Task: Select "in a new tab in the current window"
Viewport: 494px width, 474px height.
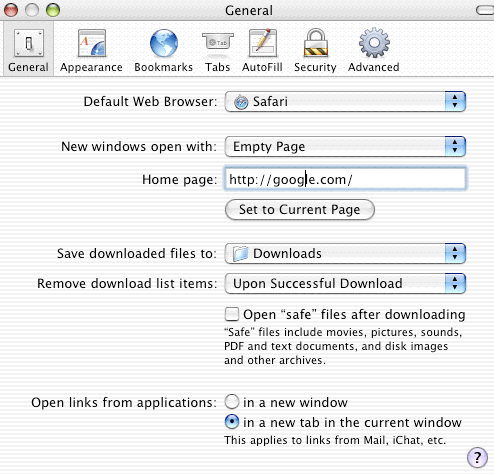Action: (232, 422)
